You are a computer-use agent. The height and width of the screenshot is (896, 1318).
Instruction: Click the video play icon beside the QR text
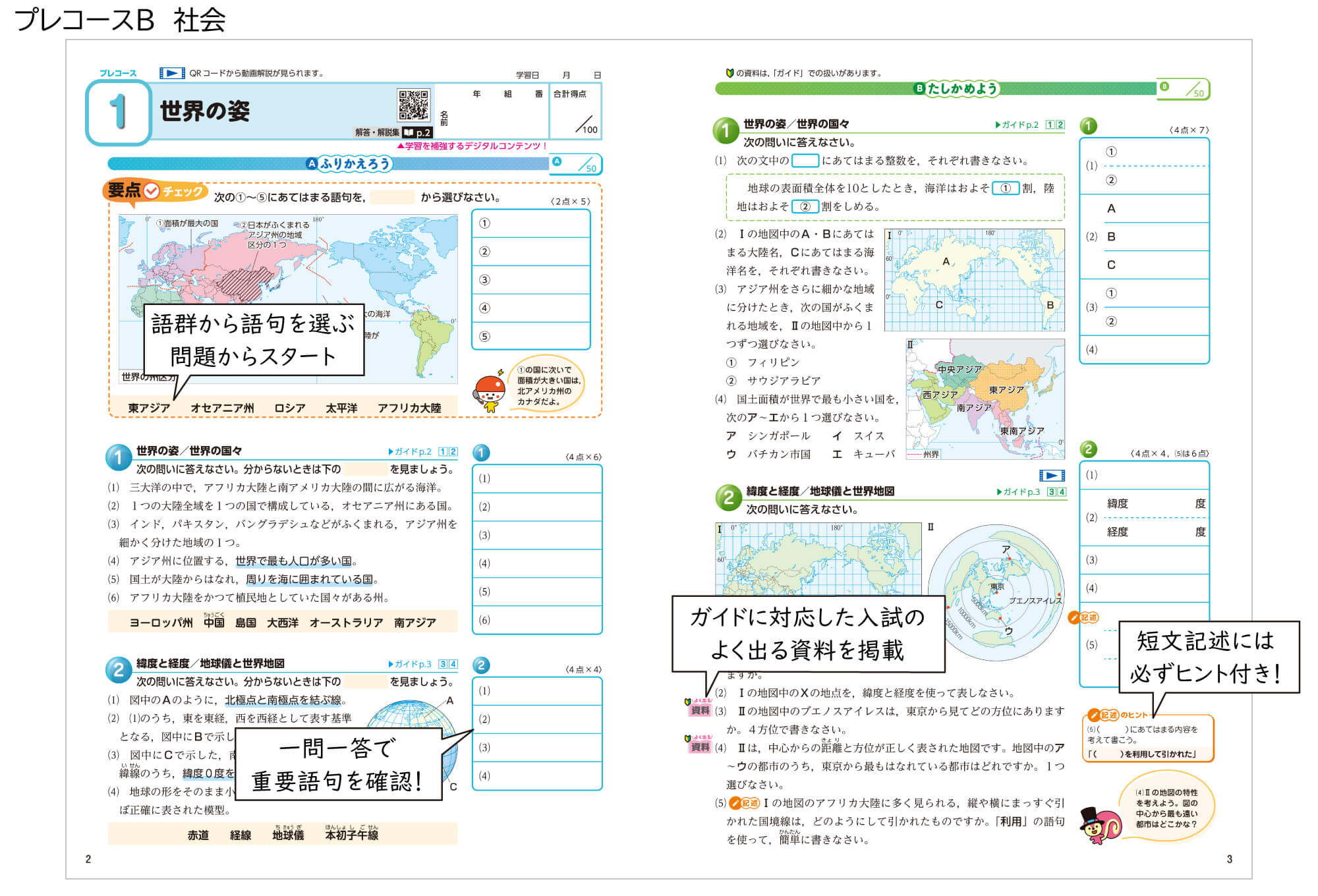coord(172,73)
